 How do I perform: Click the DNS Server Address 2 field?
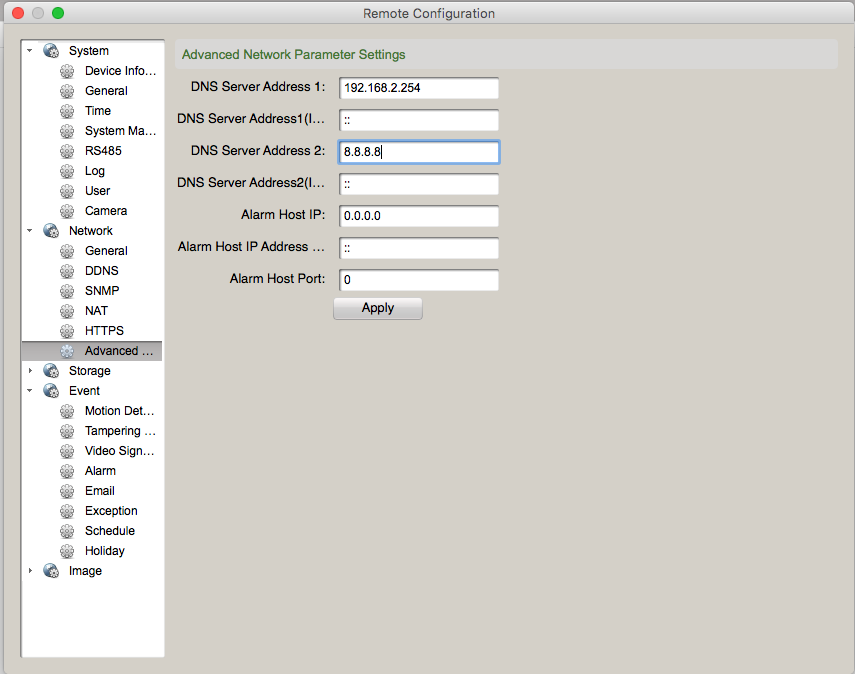click(419, 152)
